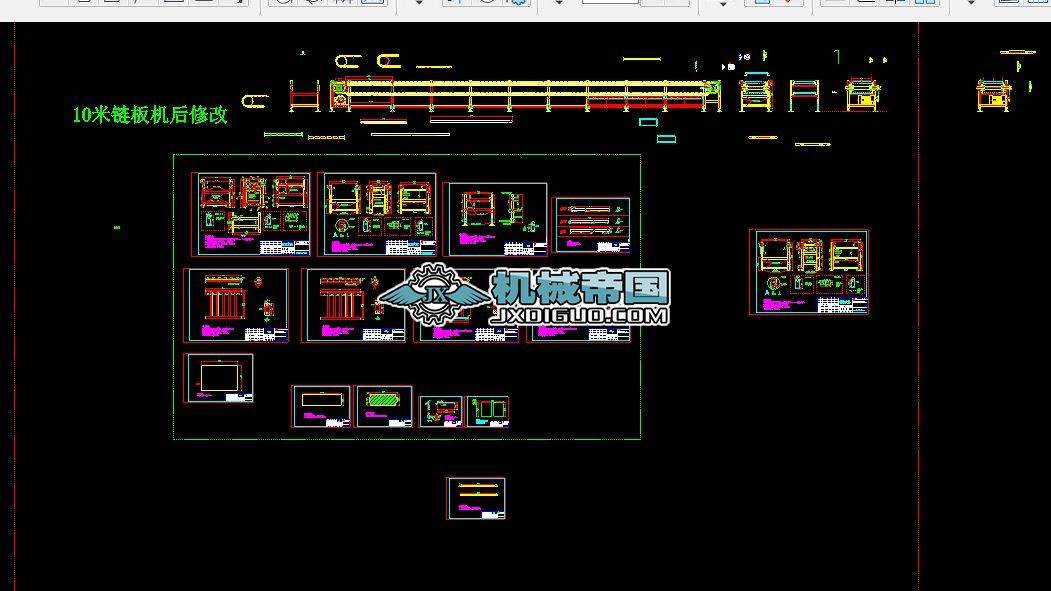The width and height of the screenshot is (1051, 591).
Task: Pick the sheet with a large plain rectangle plate
Action: [x=219, y=379]
